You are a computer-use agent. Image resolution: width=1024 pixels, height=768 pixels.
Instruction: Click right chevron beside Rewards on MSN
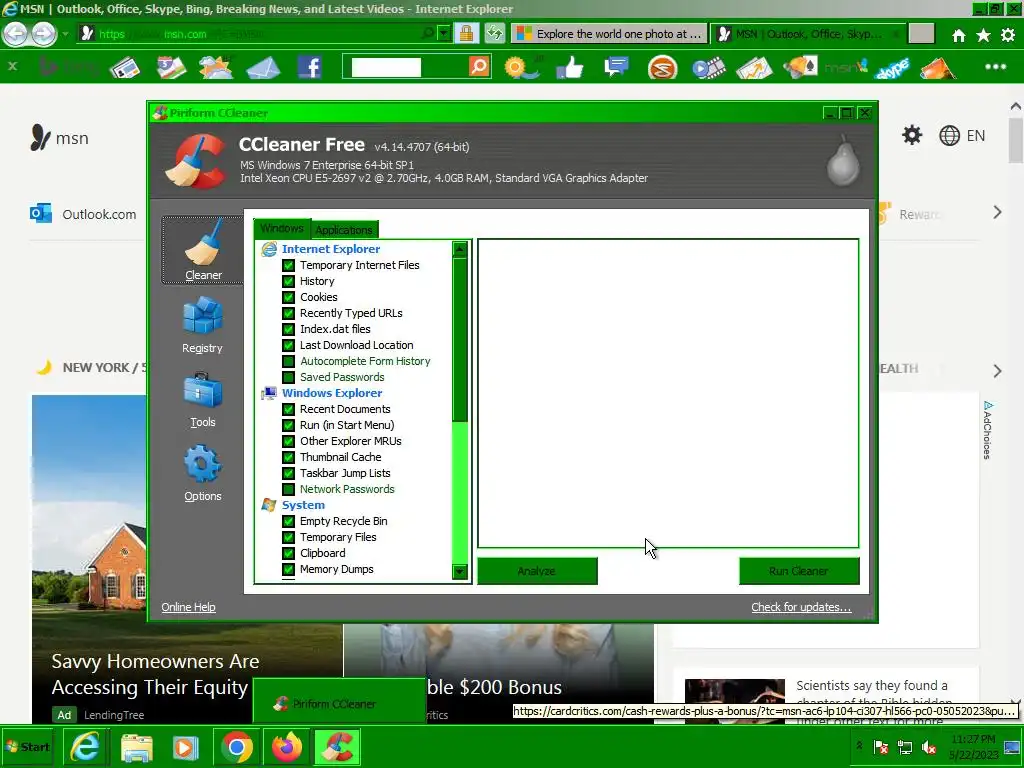[997, 212]
